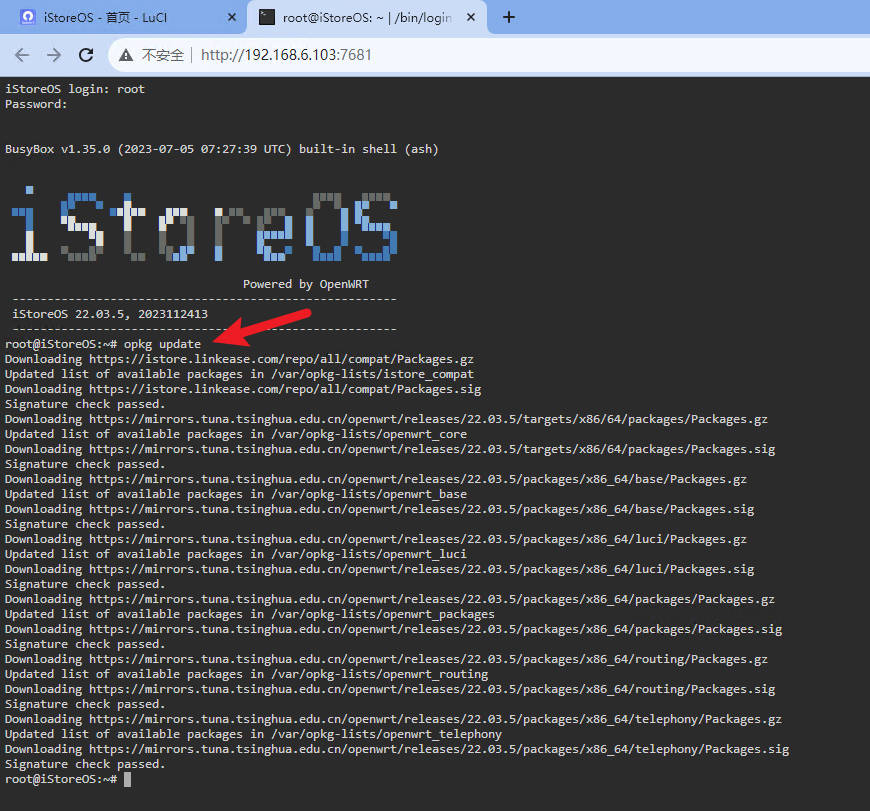Click the first 'Signature check passed.' line
The width and height of the screenshot is (870, 811).
coord(85,404)
